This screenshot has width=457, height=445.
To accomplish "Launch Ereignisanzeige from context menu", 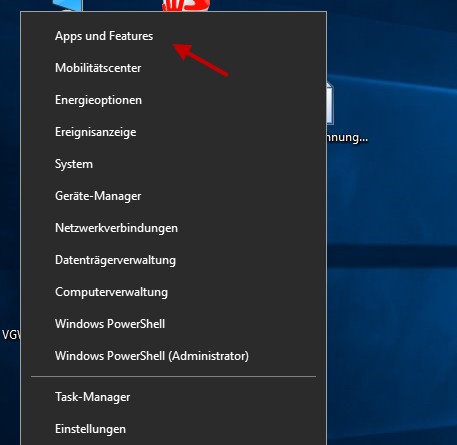I will click(x=173, y=132).
